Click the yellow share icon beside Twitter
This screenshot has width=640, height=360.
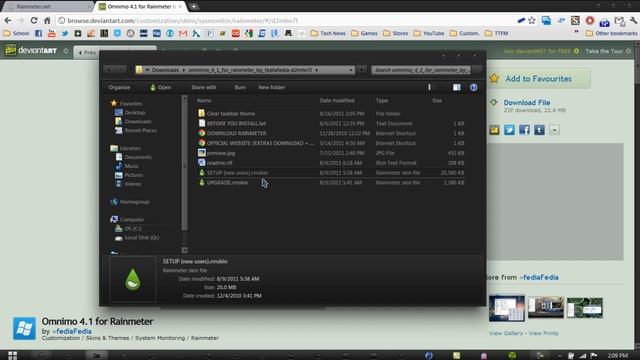click(x=494, y=130)
